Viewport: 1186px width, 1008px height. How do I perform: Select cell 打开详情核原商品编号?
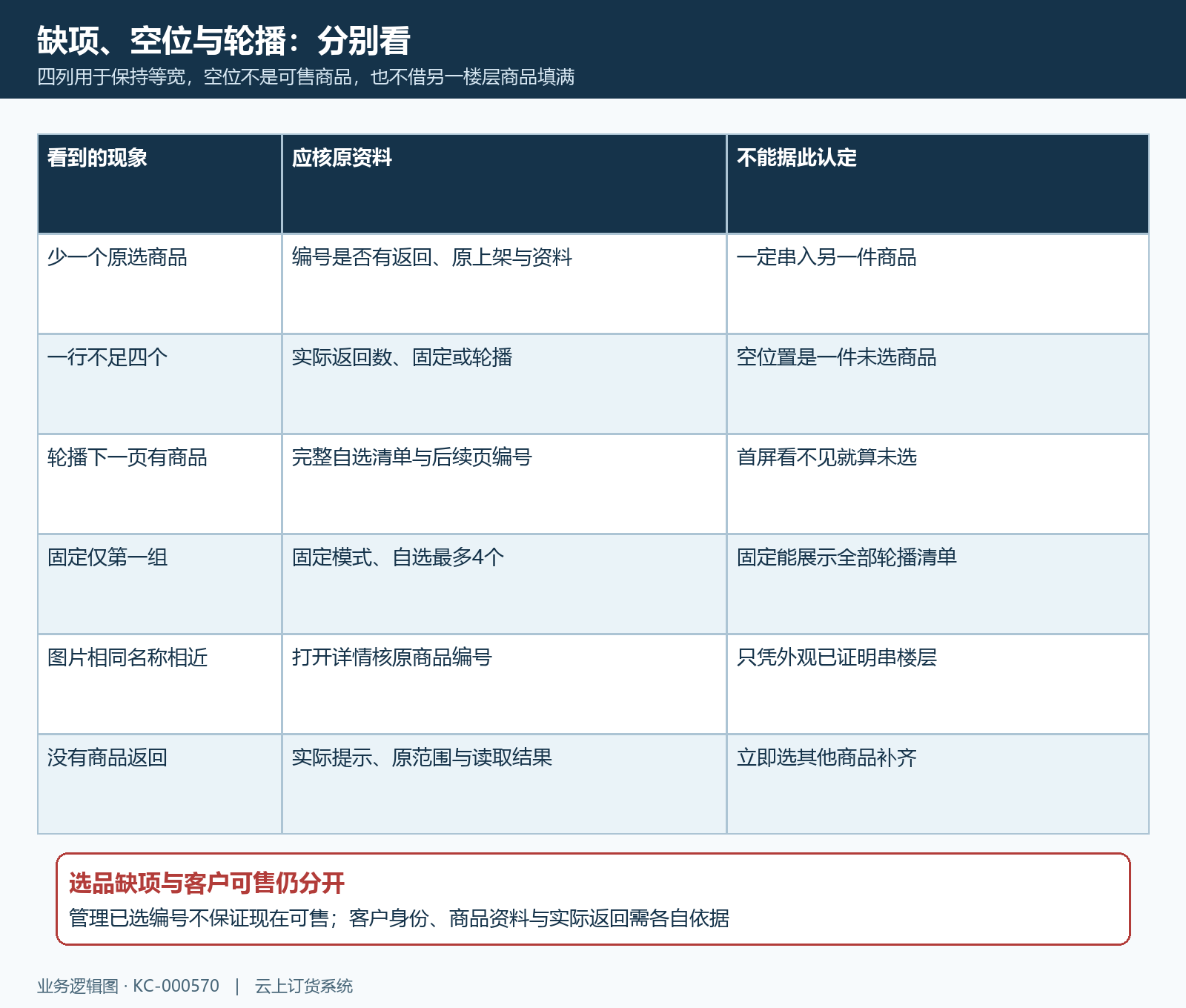pos(504,684)
